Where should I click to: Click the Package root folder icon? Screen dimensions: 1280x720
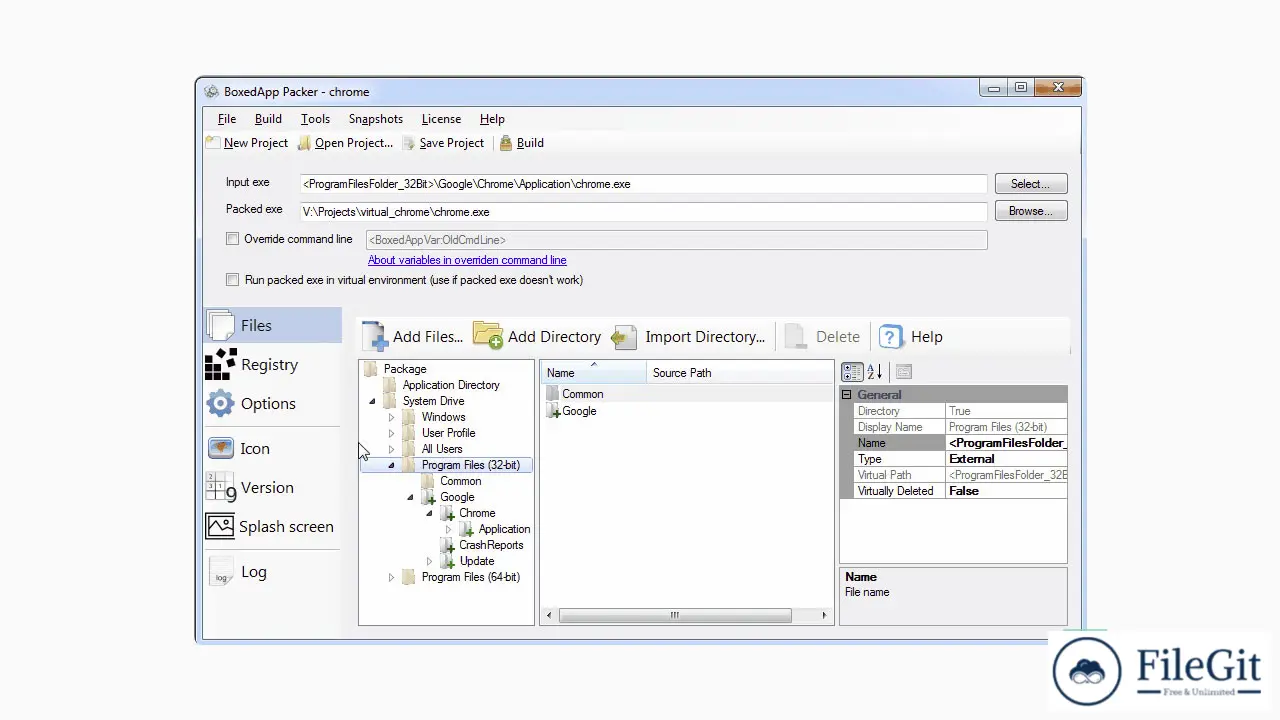372,369
